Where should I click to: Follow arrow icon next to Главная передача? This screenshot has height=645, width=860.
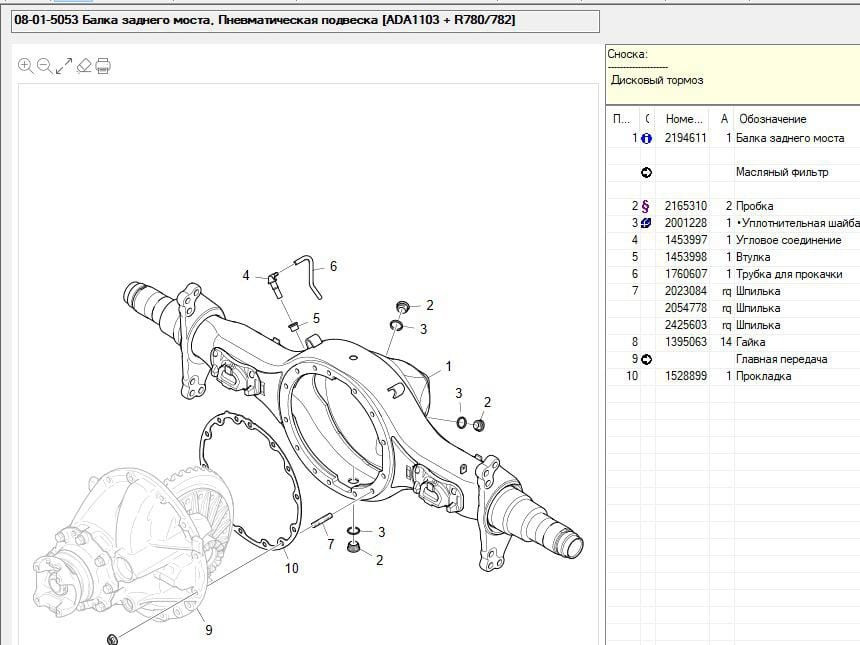[646, 359]
